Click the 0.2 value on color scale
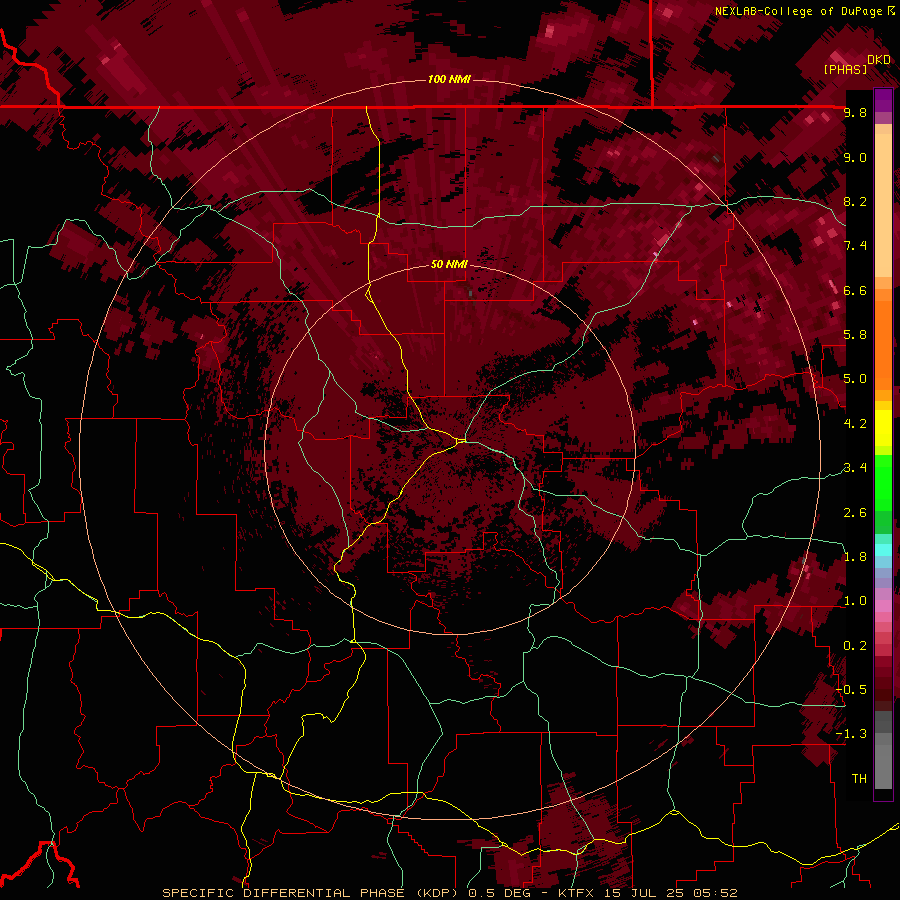The image size is (900, 900). click(x=855, y=646)
